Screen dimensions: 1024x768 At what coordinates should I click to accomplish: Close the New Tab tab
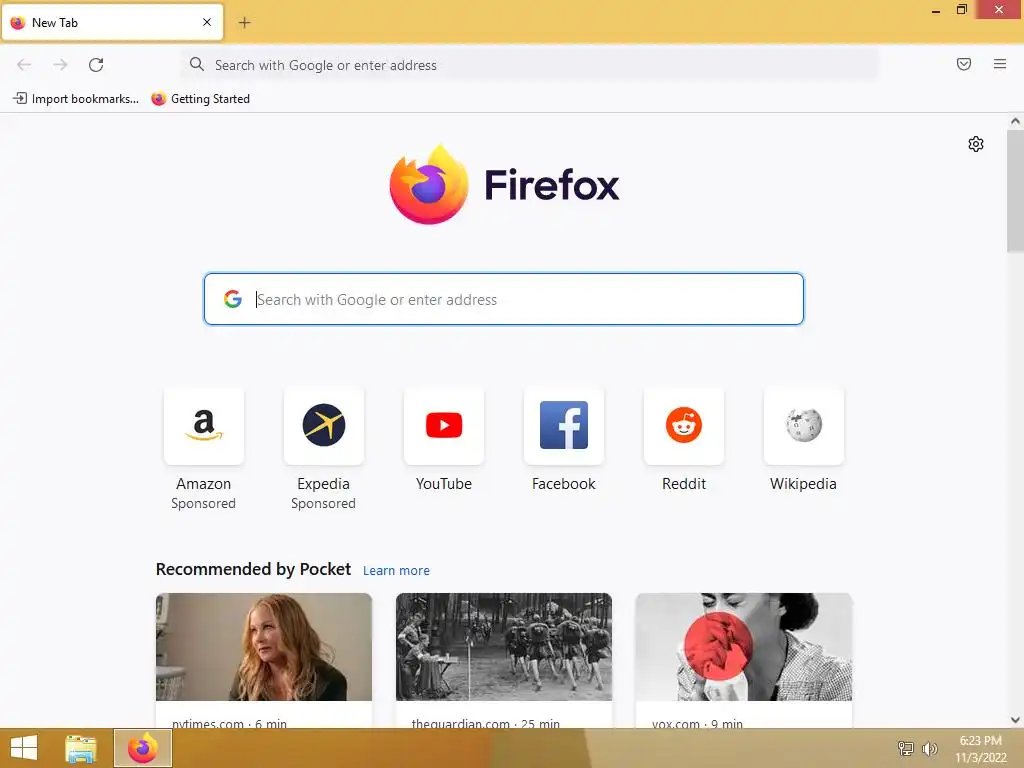pyautogui.click(x=207, y=22)
